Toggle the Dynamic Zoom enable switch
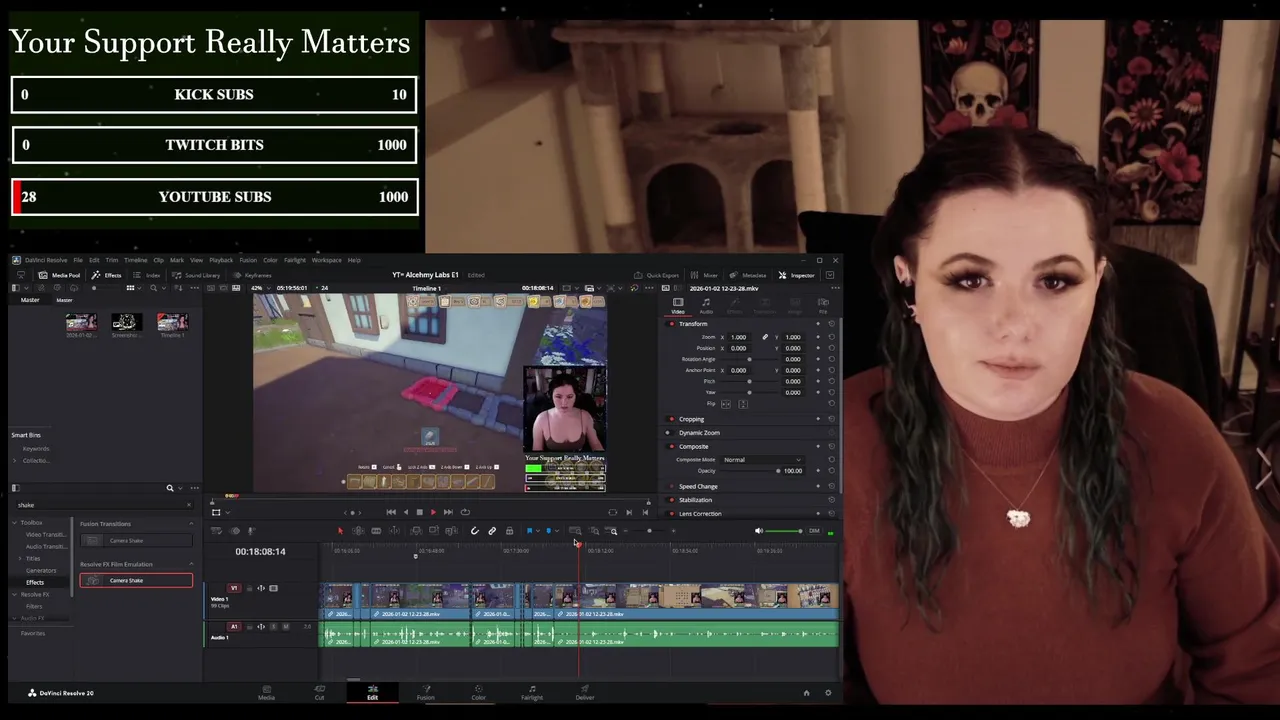The width and height of the screenshot is (1280, 720). [668, 433]
